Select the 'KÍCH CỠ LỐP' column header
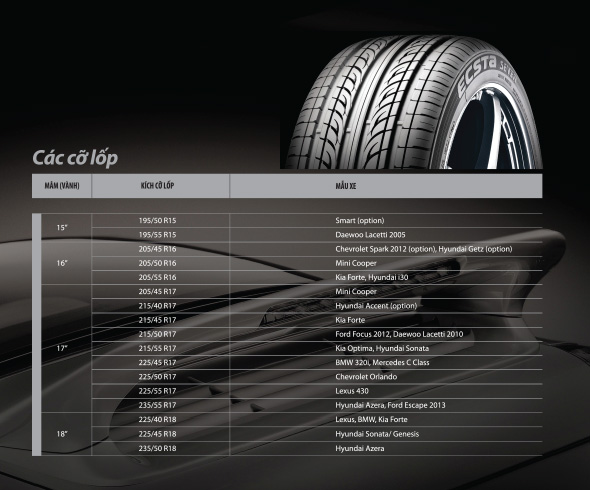Viewport: 590px width, 490px height. tap(157, 186)
